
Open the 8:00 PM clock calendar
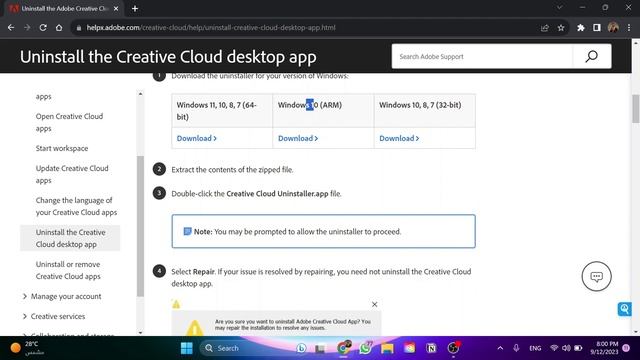[604, 348]
